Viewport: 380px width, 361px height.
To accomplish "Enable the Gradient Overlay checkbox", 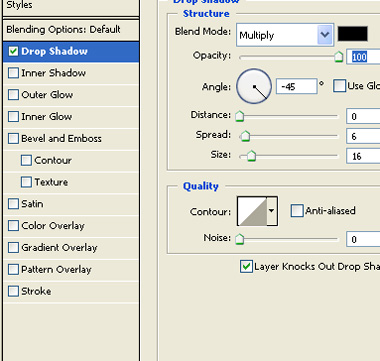I will (13, 248).
